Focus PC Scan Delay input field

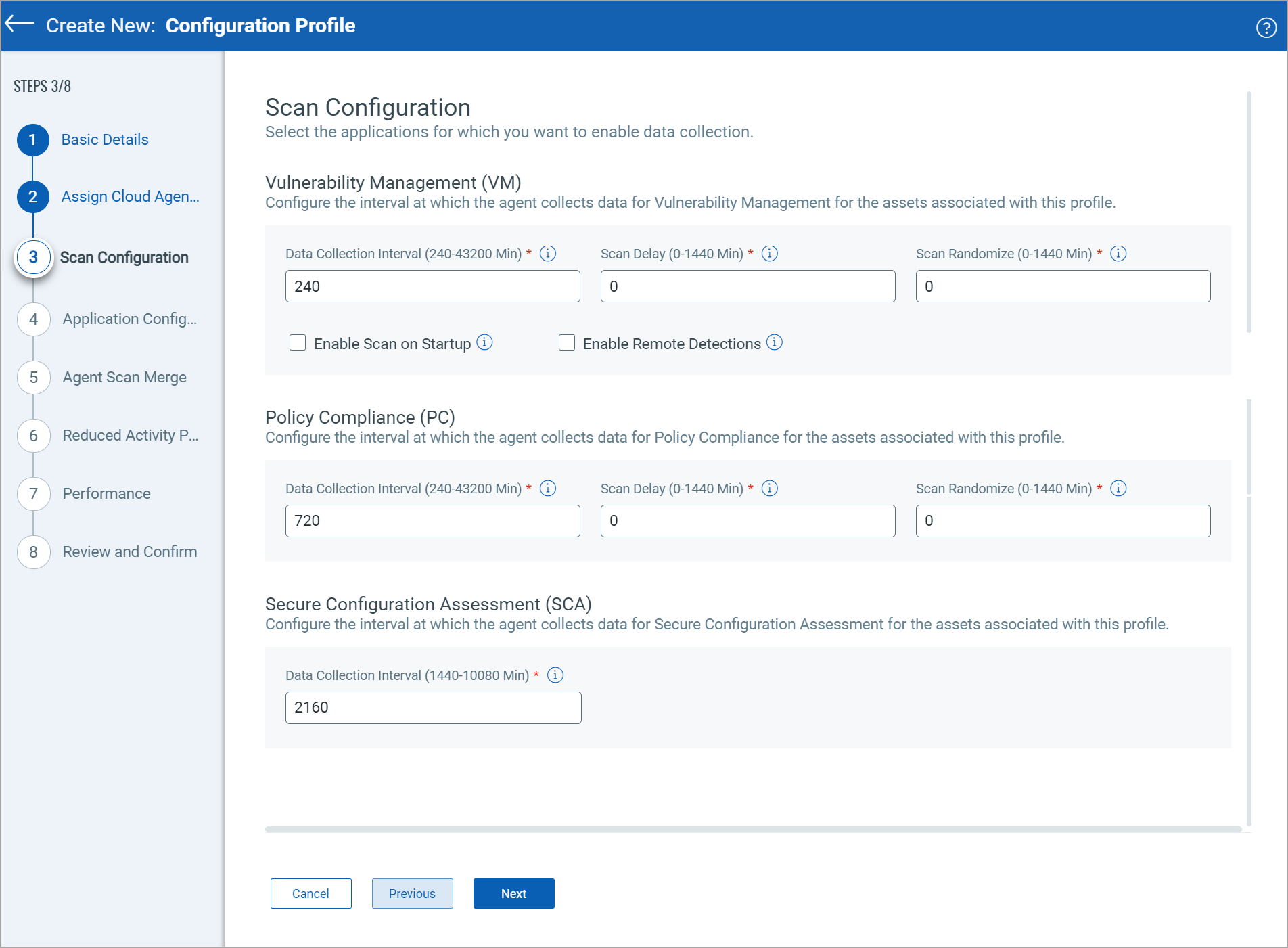[x=748, y=521]
